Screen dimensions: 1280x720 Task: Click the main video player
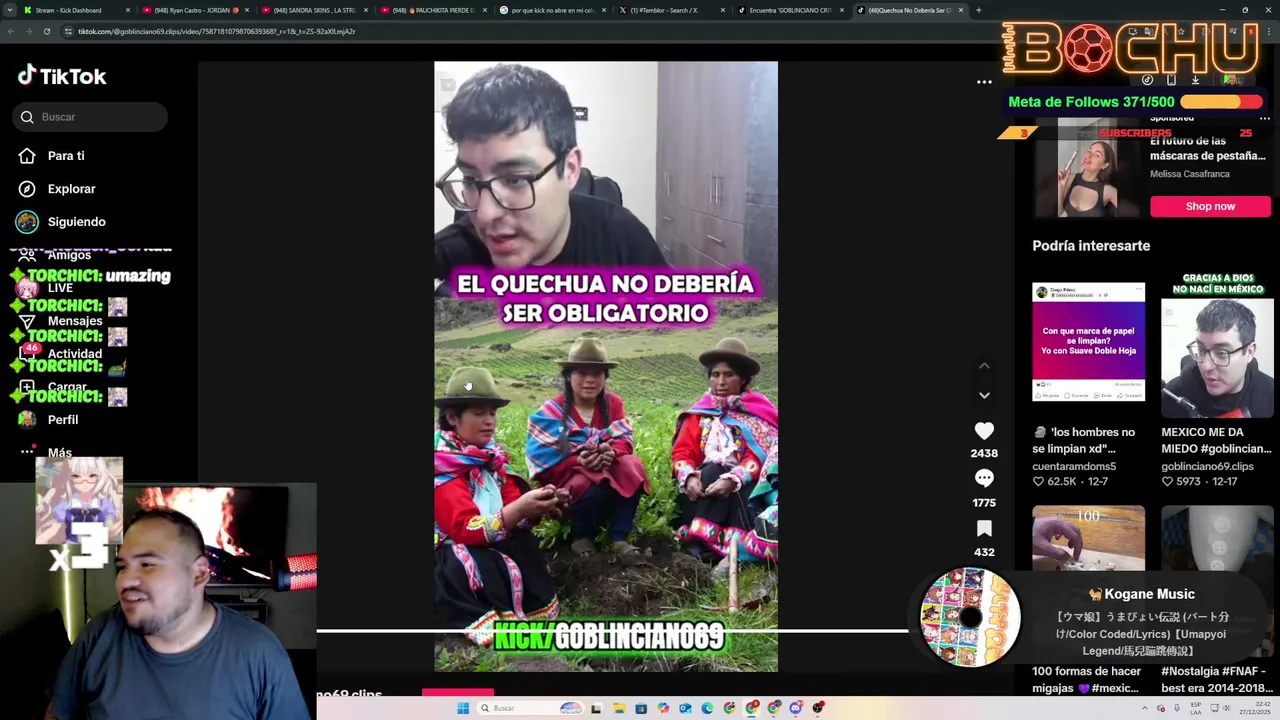click(x=606, y=366)
